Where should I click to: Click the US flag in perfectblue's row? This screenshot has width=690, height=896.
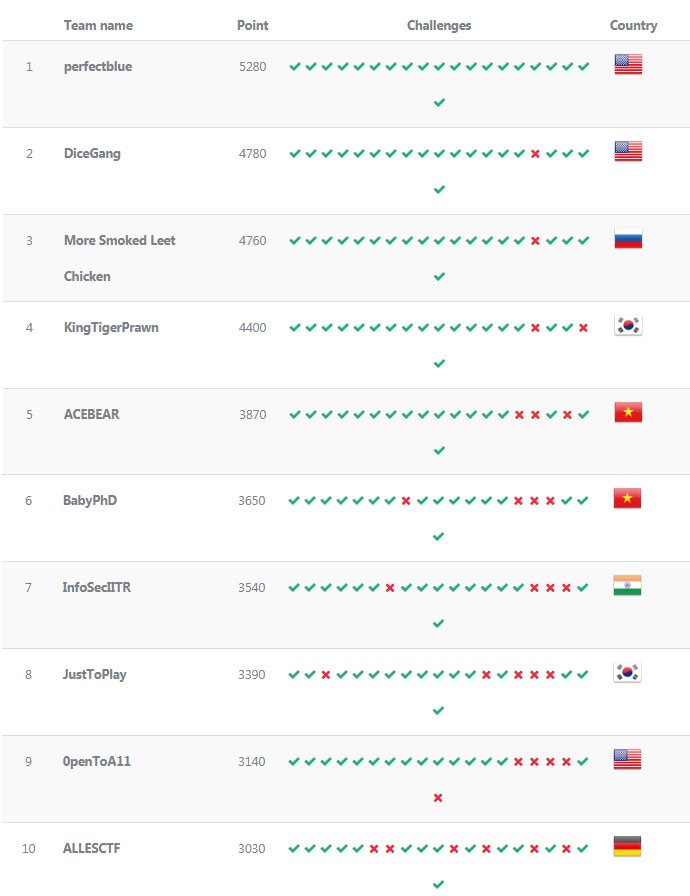[627, 65]
